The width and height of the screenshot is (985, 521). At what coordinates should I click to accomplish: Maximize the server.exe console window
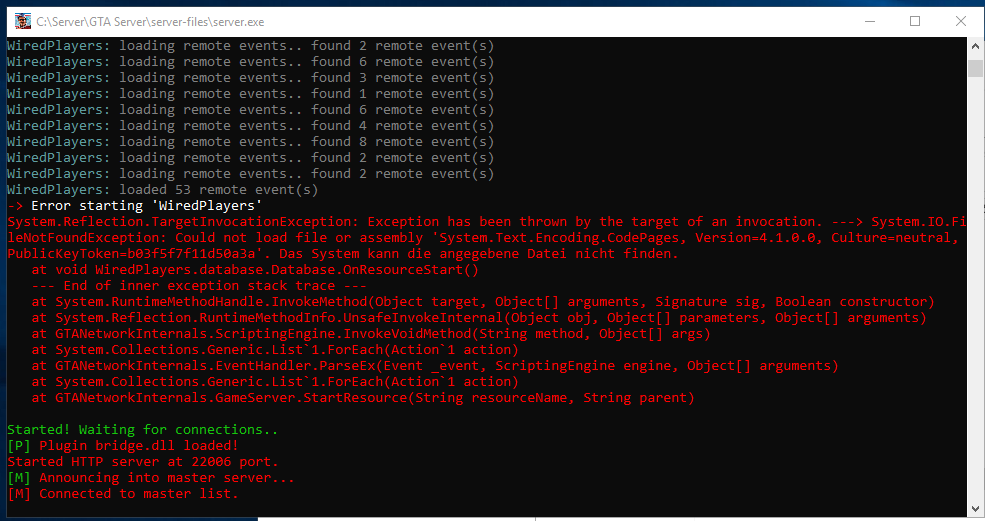pyautogui.click(x=914, y=20)
